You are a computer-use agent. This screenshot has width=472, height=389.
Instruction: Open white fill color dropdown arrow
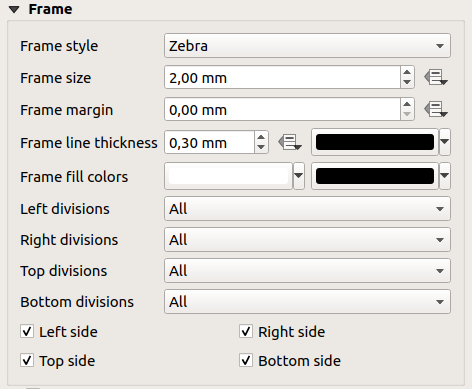299,176
